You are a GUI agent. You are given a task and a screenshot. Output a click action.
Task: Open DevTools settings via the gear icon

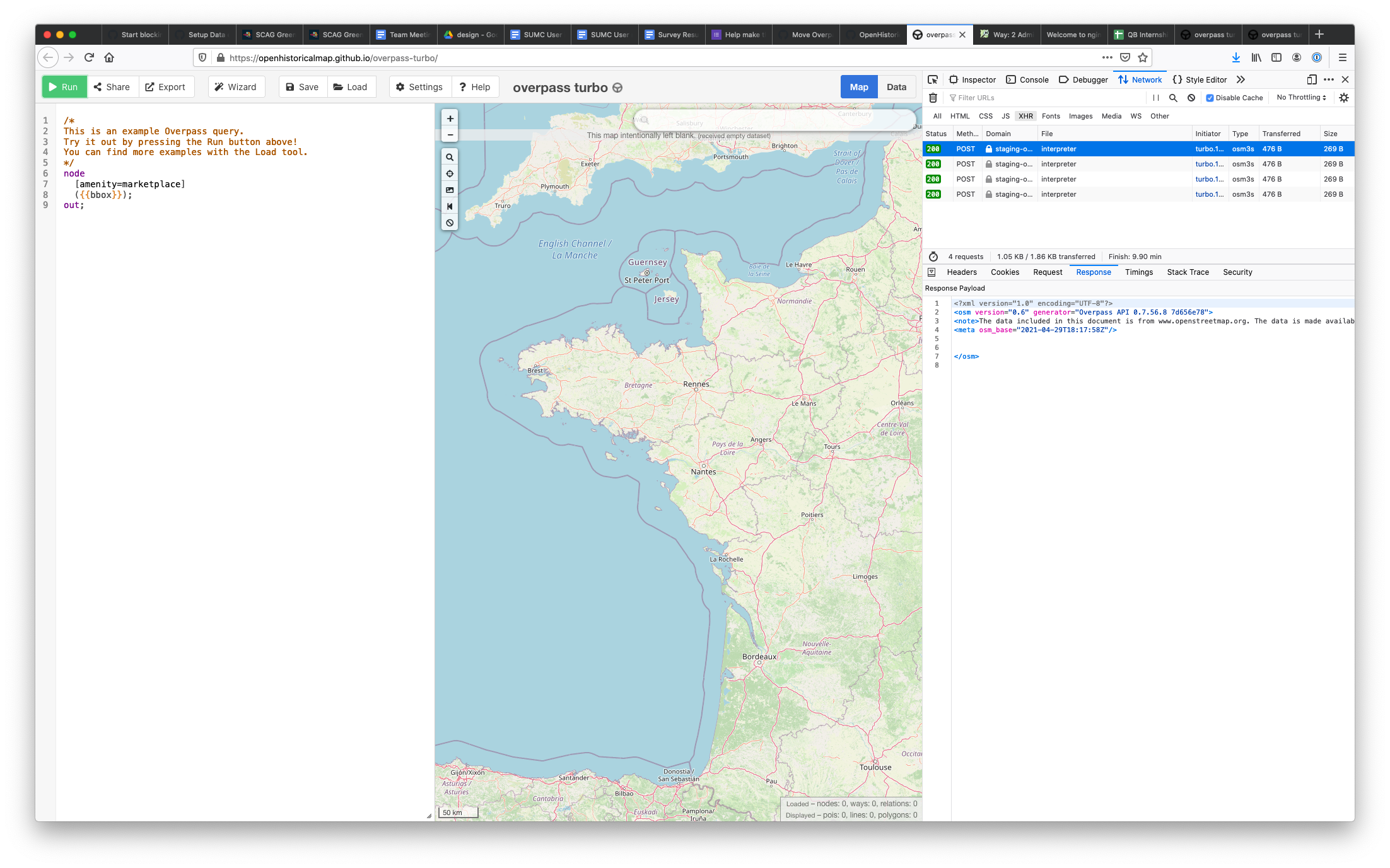(x=1344, y=97)
